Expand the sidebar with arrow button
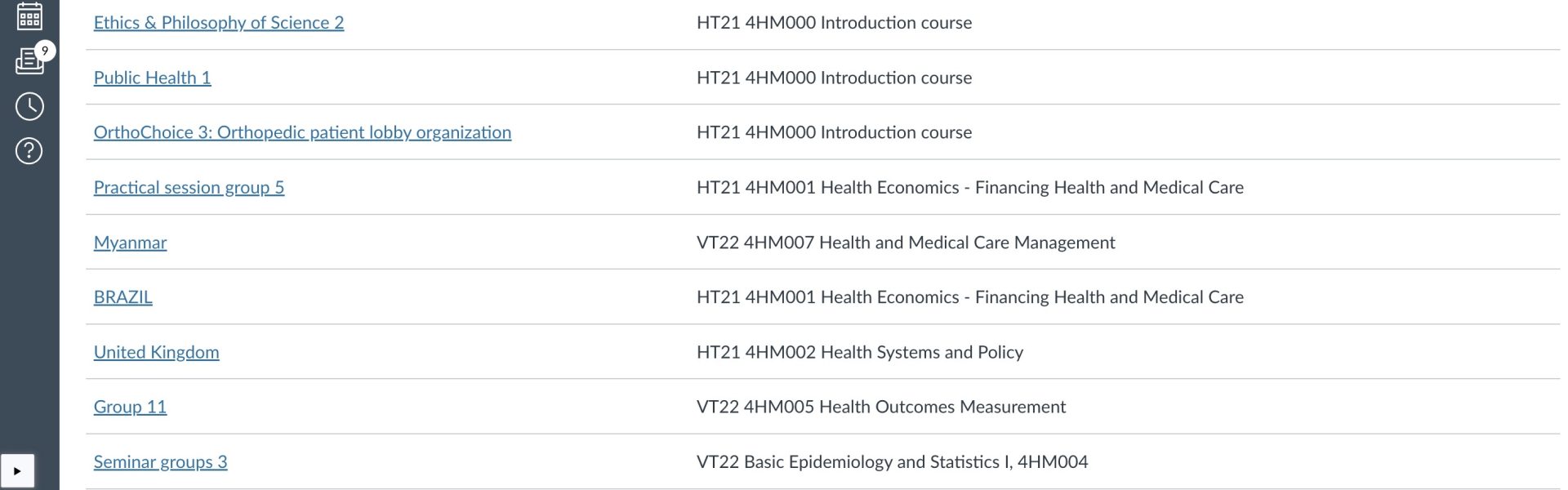The height and width of the screenshot is (490, 1568). coord(17,471)
